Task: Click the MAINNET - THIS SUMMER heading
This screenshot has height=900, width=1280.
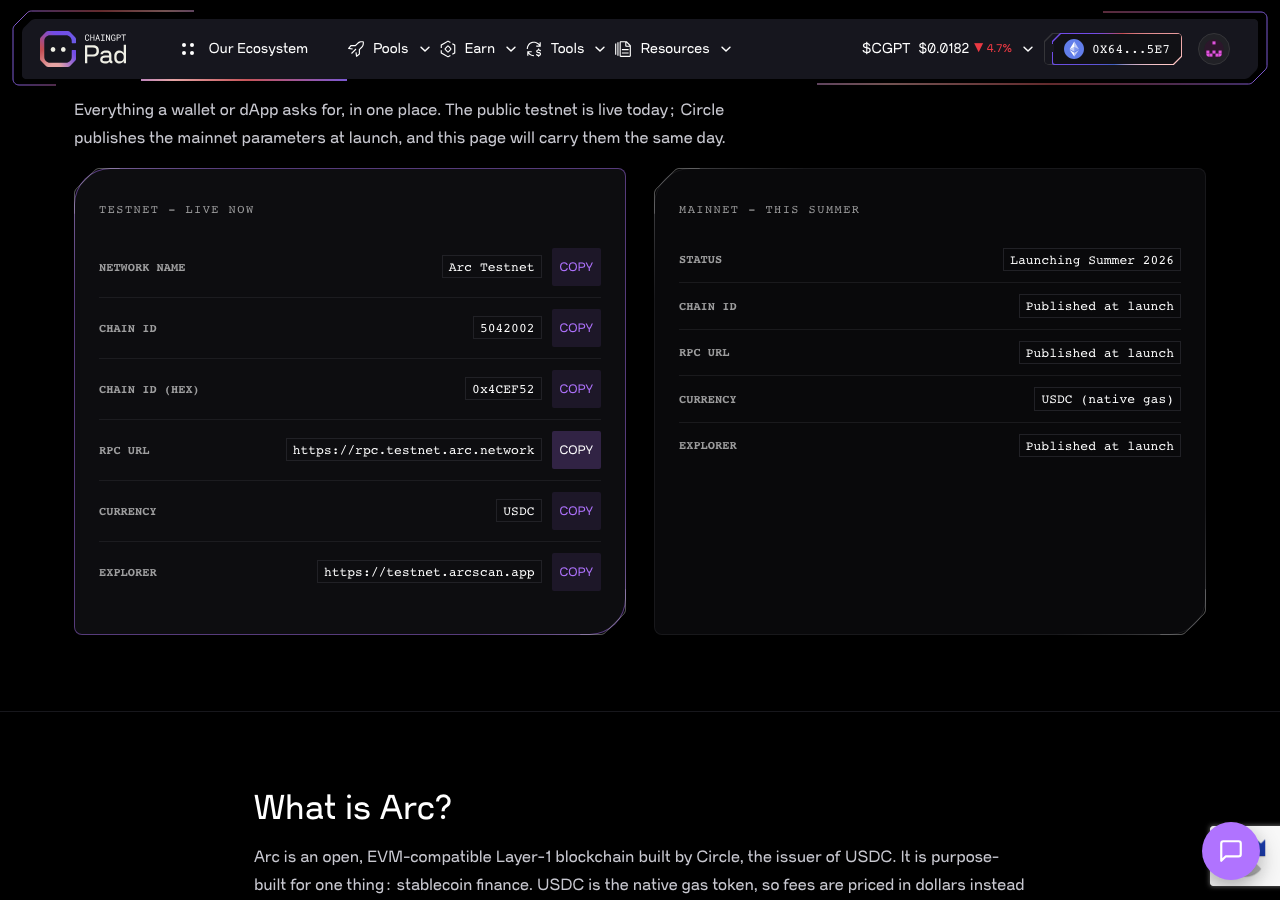Action: (x=769, y=210)
